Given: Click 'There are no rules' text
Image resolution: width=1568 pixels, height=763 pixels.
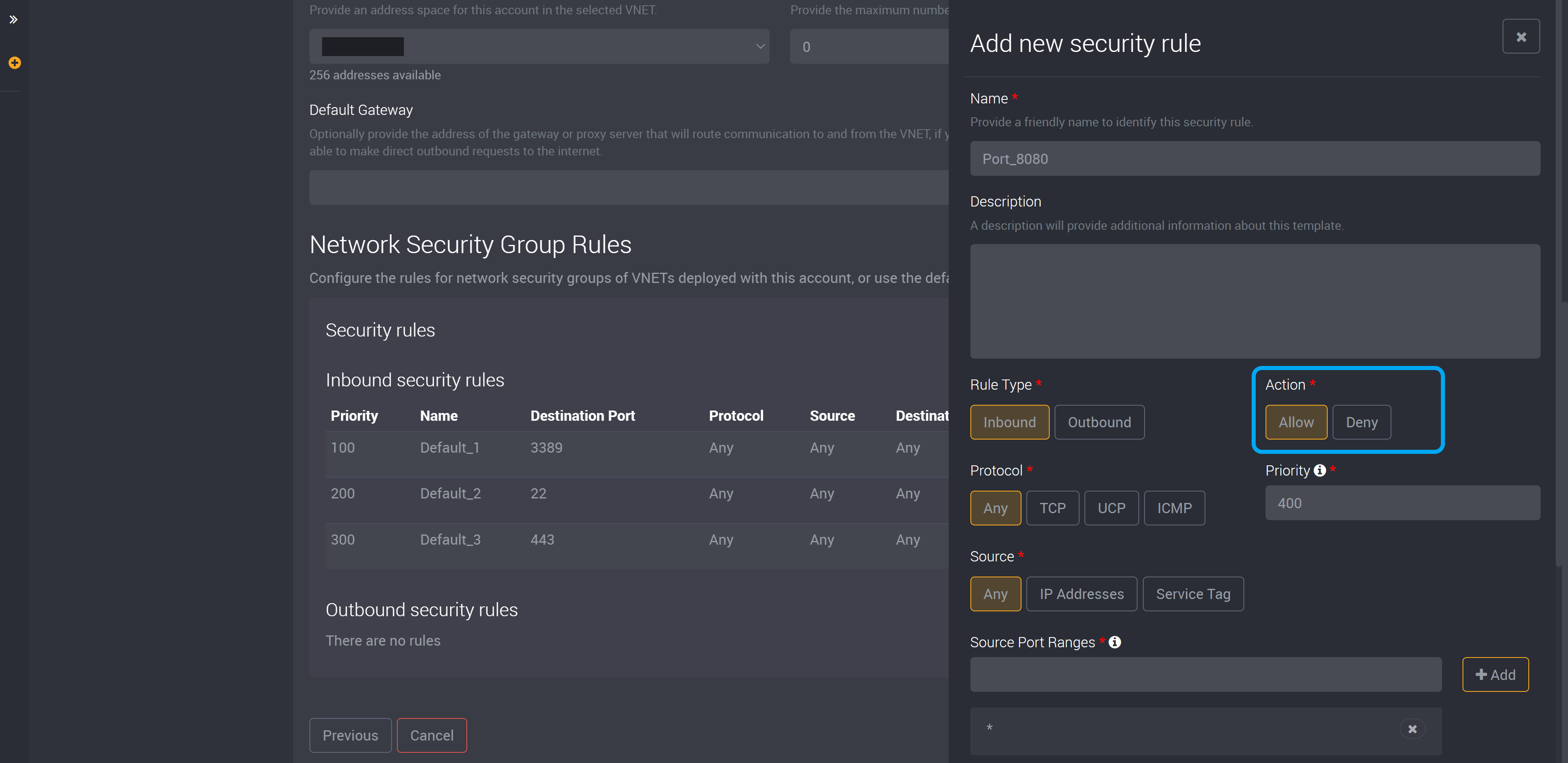Looking at the screenshot, I should pyautogui.click(x=383, y=641).
